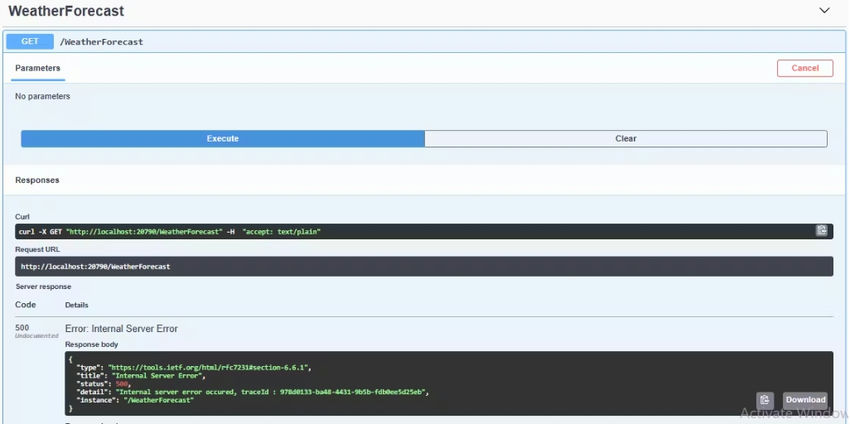Download the response body
Screen dimensions: 850x424
pos(805,400)
